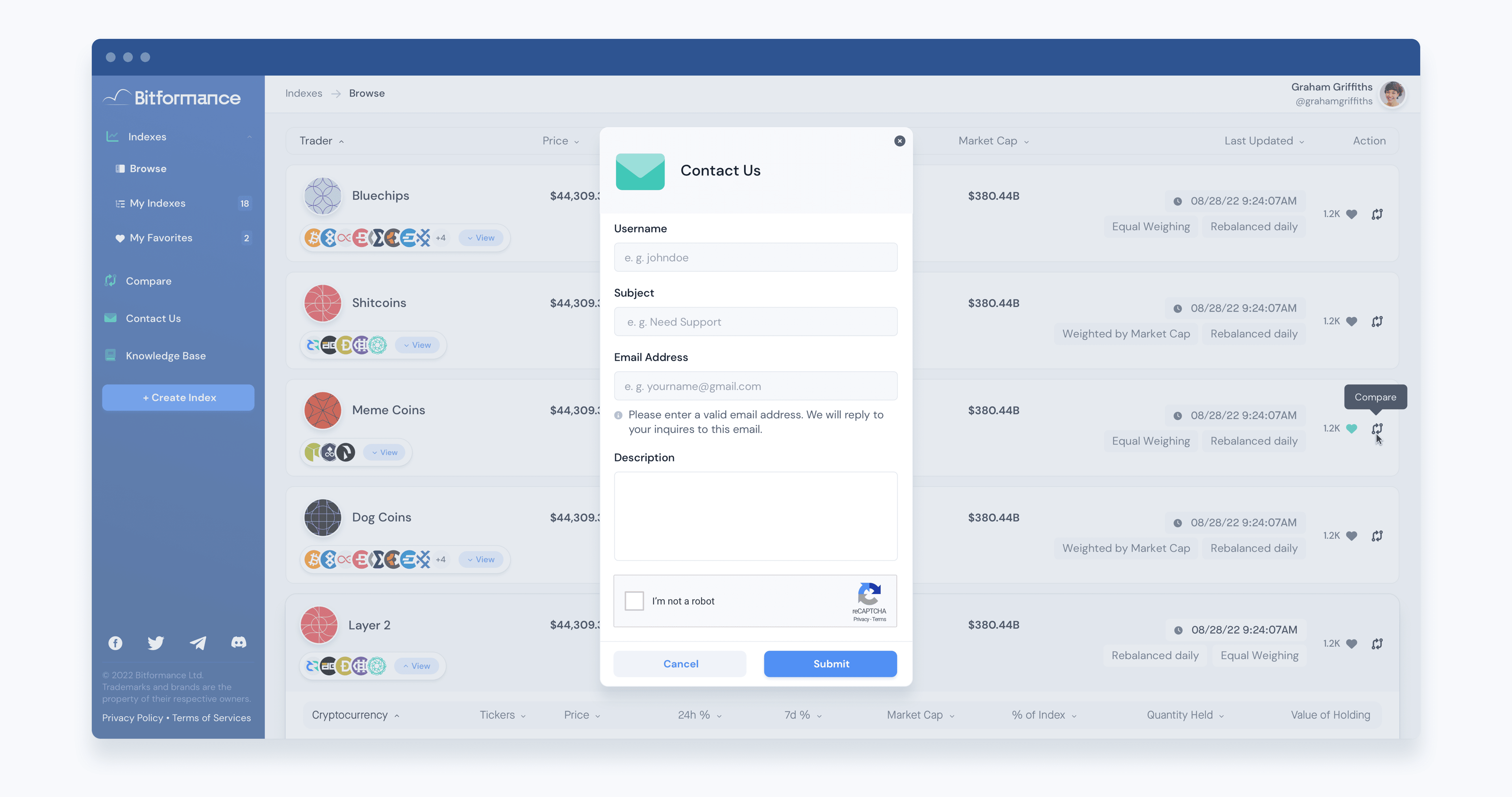The image size is (1512, 797).
Task: Favorite the Layer 2 index with heart
Action: [1351, 644]
